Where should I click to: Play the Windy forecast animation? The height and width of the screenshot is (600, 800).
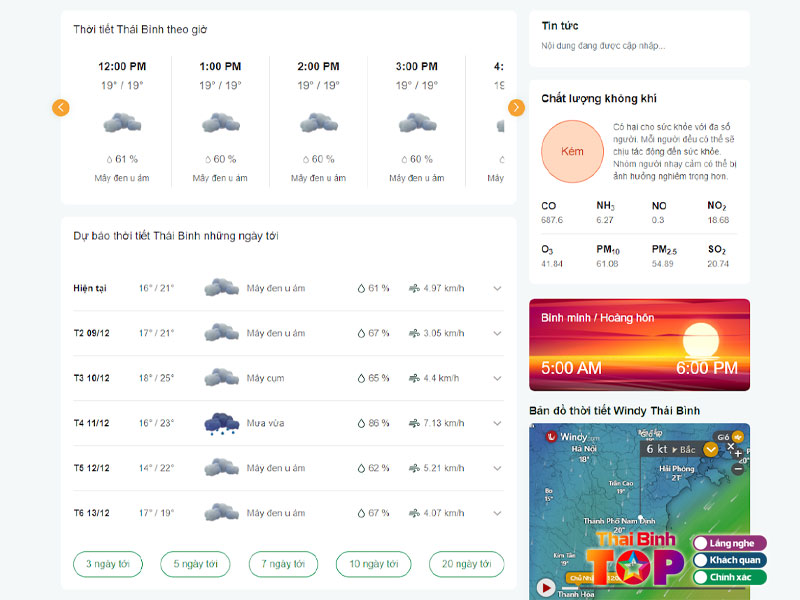546,587
